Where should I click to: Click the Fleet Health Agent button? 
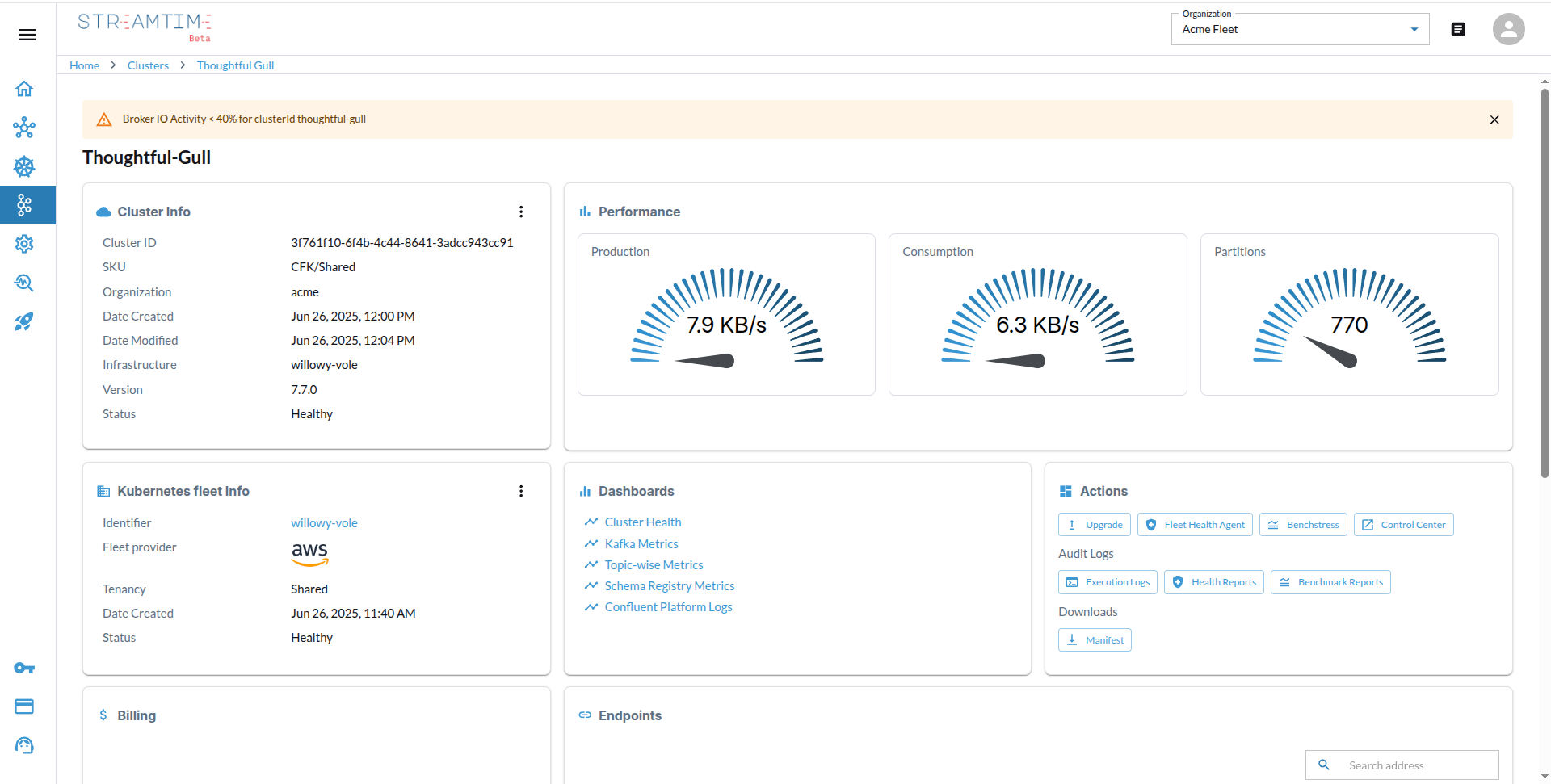(x=1195, y=525)
